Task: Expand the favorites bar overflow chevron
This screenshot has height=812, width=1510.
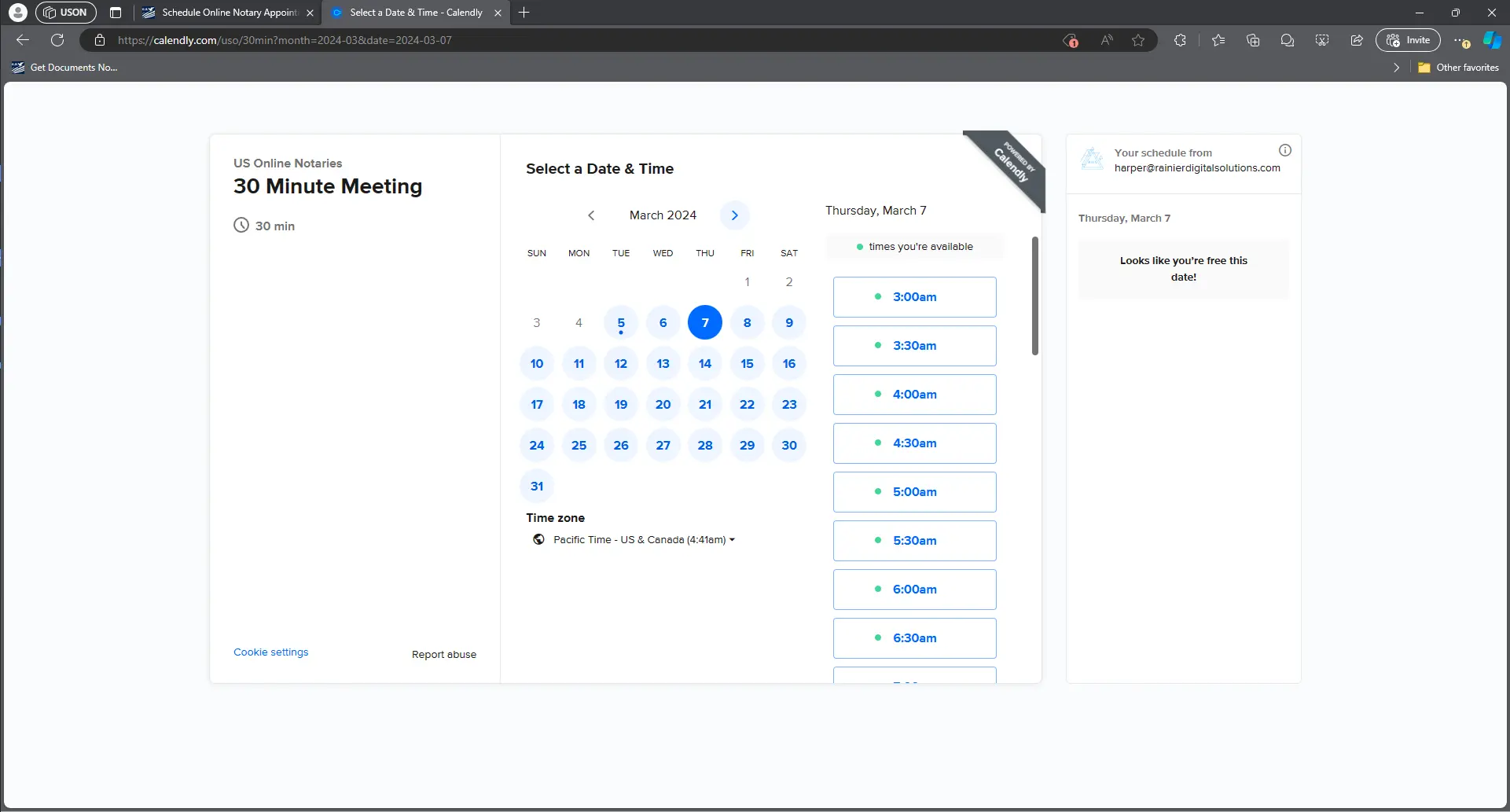Action: tap(1396, 68)
